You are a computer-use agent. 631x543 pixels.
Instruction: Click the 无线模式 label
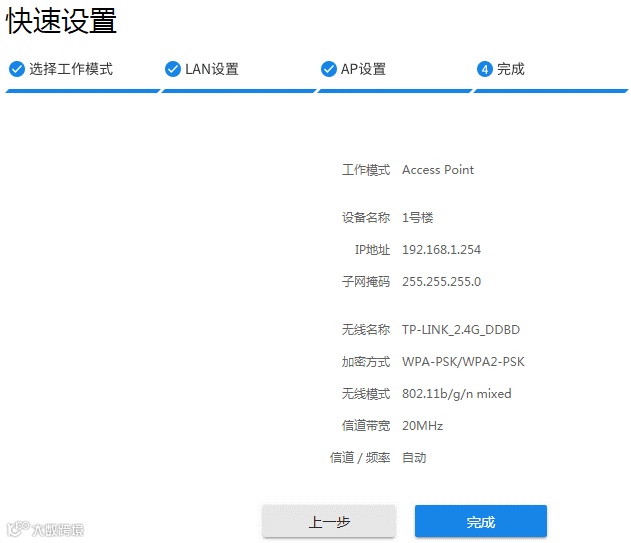pyautogui.click(x=366, y=394)
